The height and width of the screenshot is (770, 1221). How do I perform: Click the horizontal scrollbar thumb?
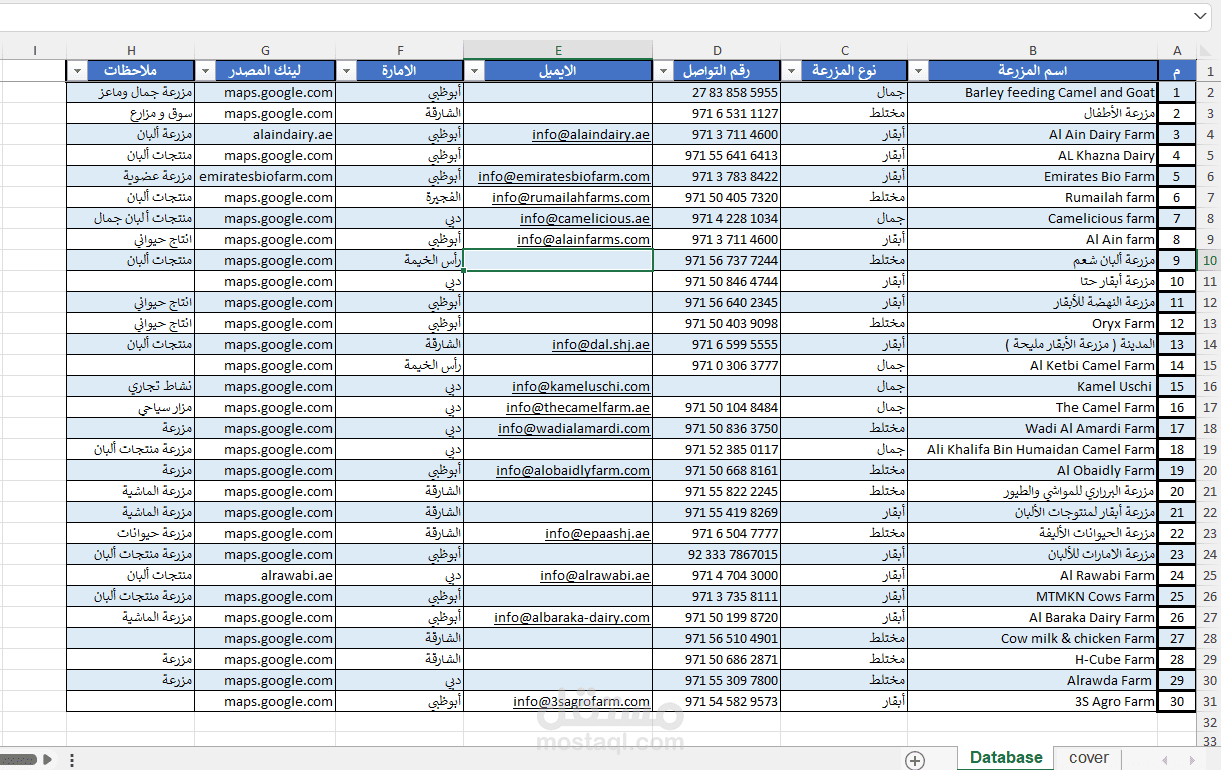click(x=18, y=759)
